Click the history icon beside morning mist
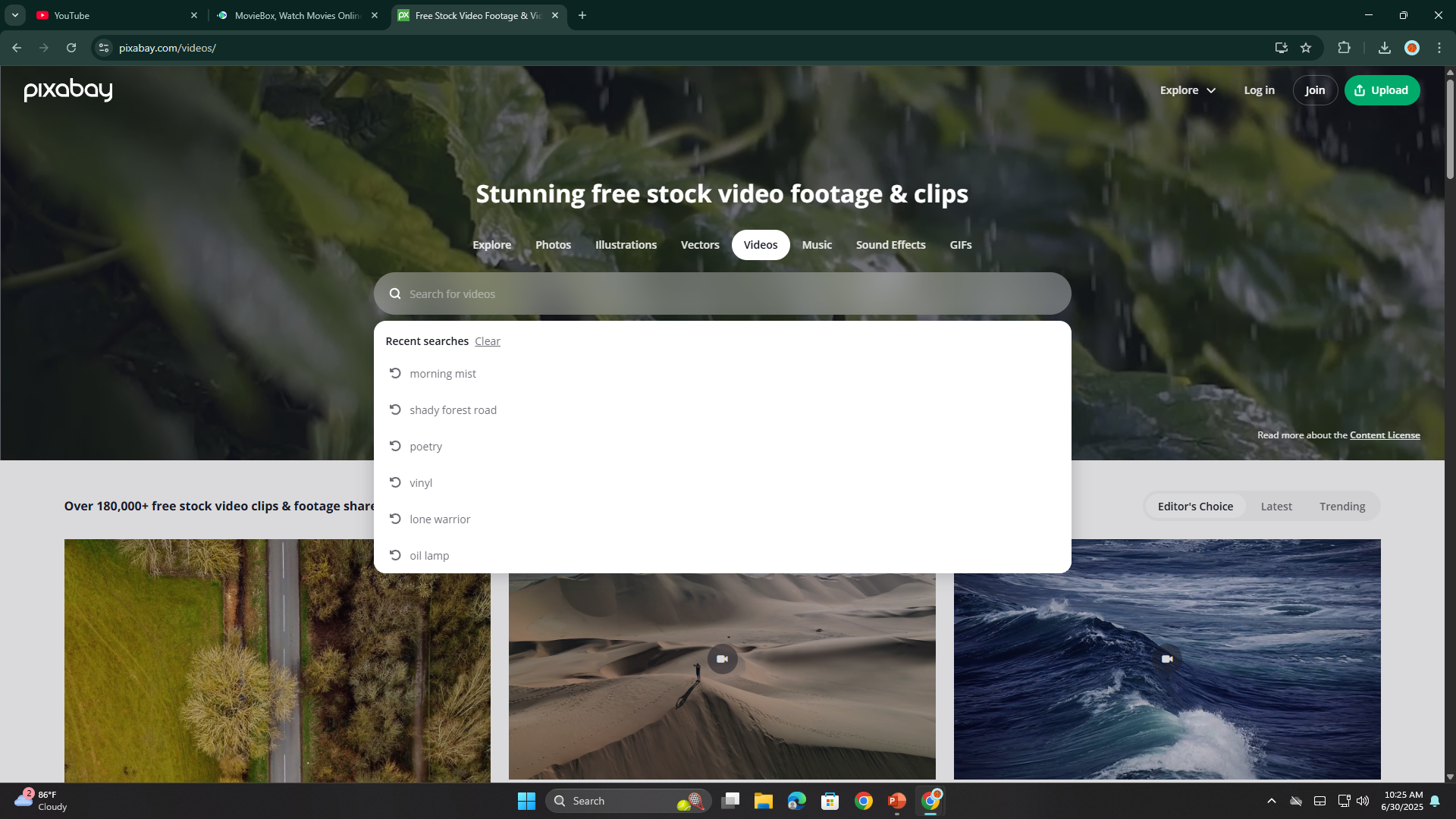The width and height of the screenshot is (1456, 819). pyautogui.click(x=395, y=373)
